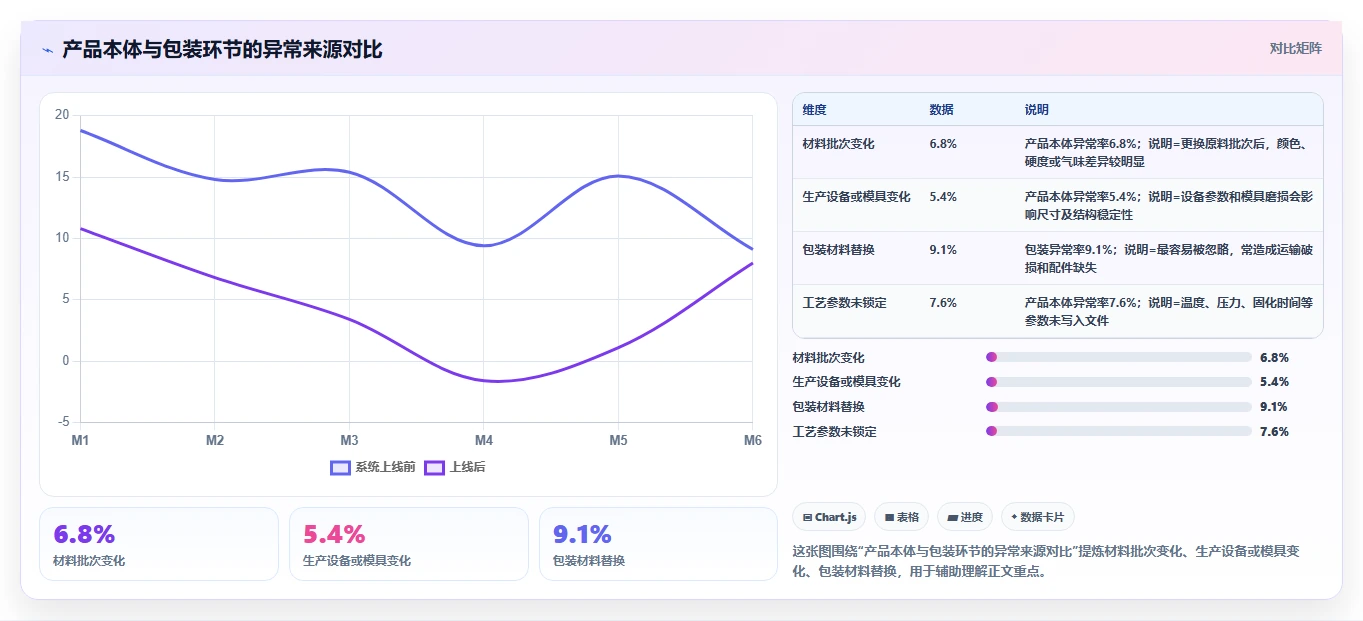The height and width of the screenshot is (621, 1363).
Task: Click the 维度 column header
Action: click(x=815, y=110)
